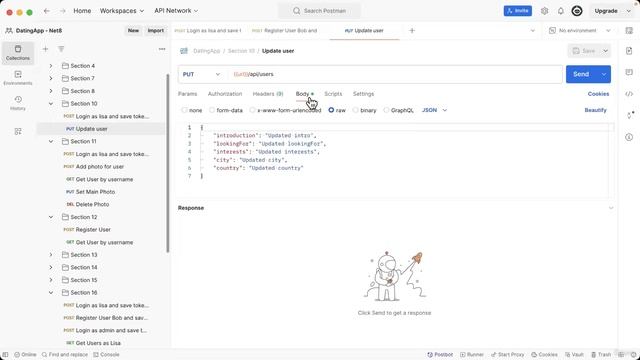Switch to the Authorization tab

tap(225, 94)
